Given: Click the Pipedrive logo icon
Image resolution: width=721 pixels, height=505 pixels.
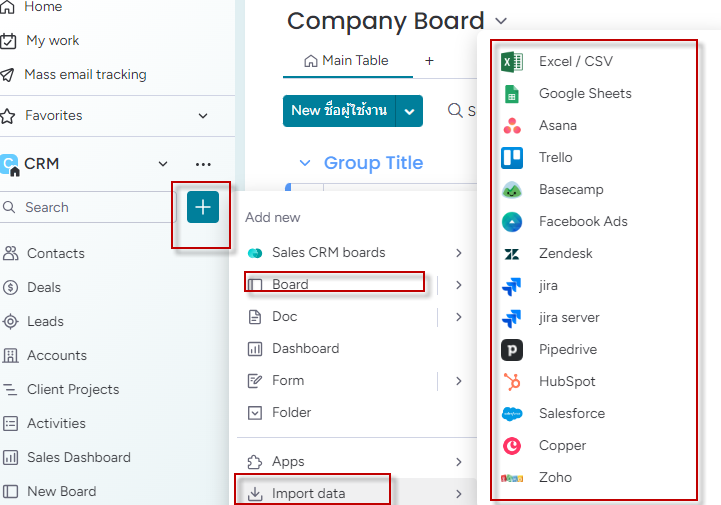Looking at the screenshot, I should [512, 350].
